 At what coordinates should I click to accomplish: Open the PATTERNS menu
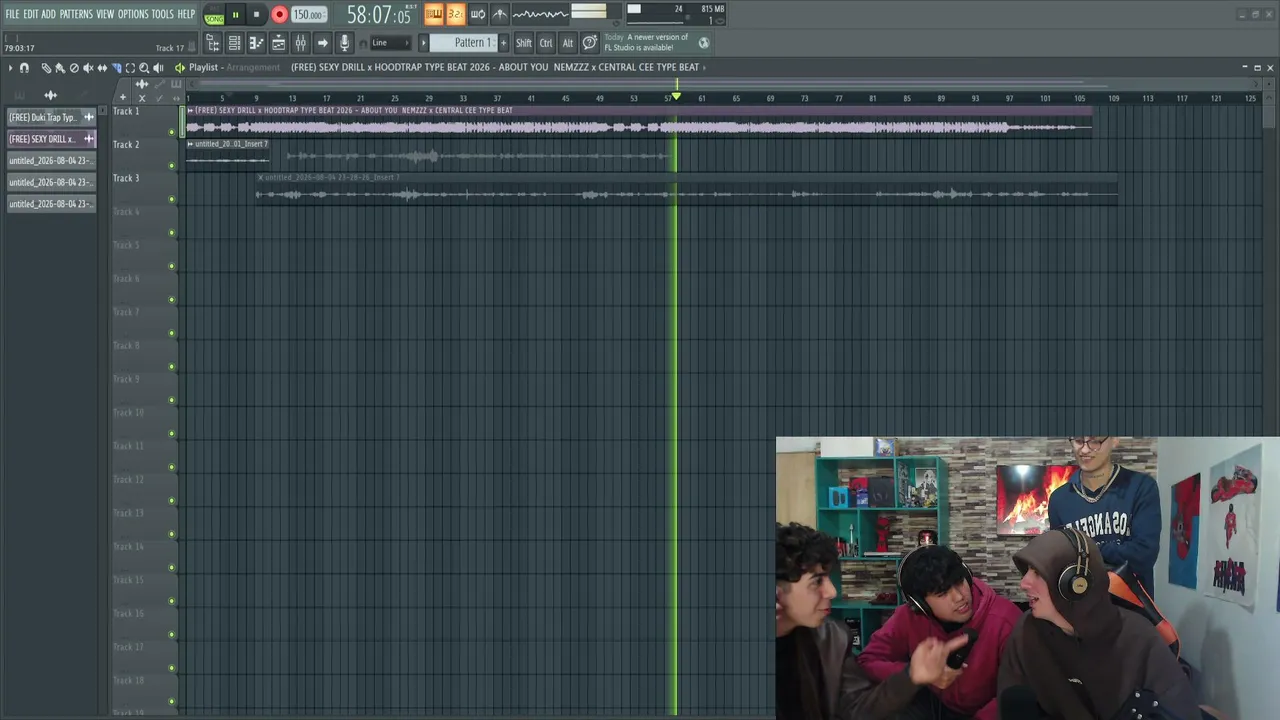click(x=76, y=14)
